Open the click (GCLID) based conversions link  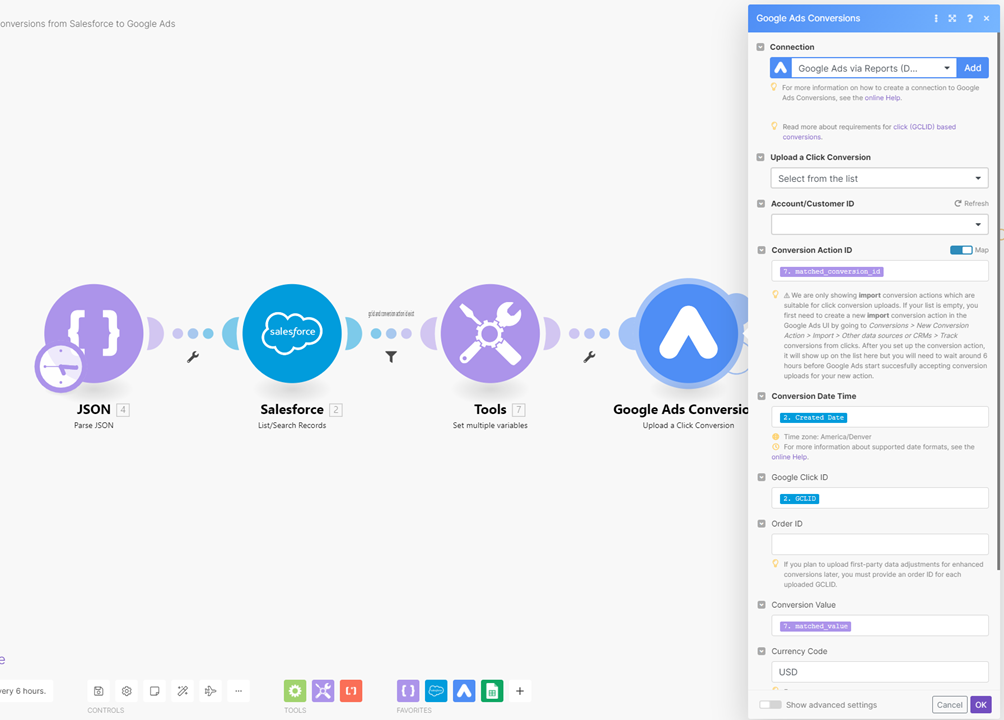click(x=869, y=132)
